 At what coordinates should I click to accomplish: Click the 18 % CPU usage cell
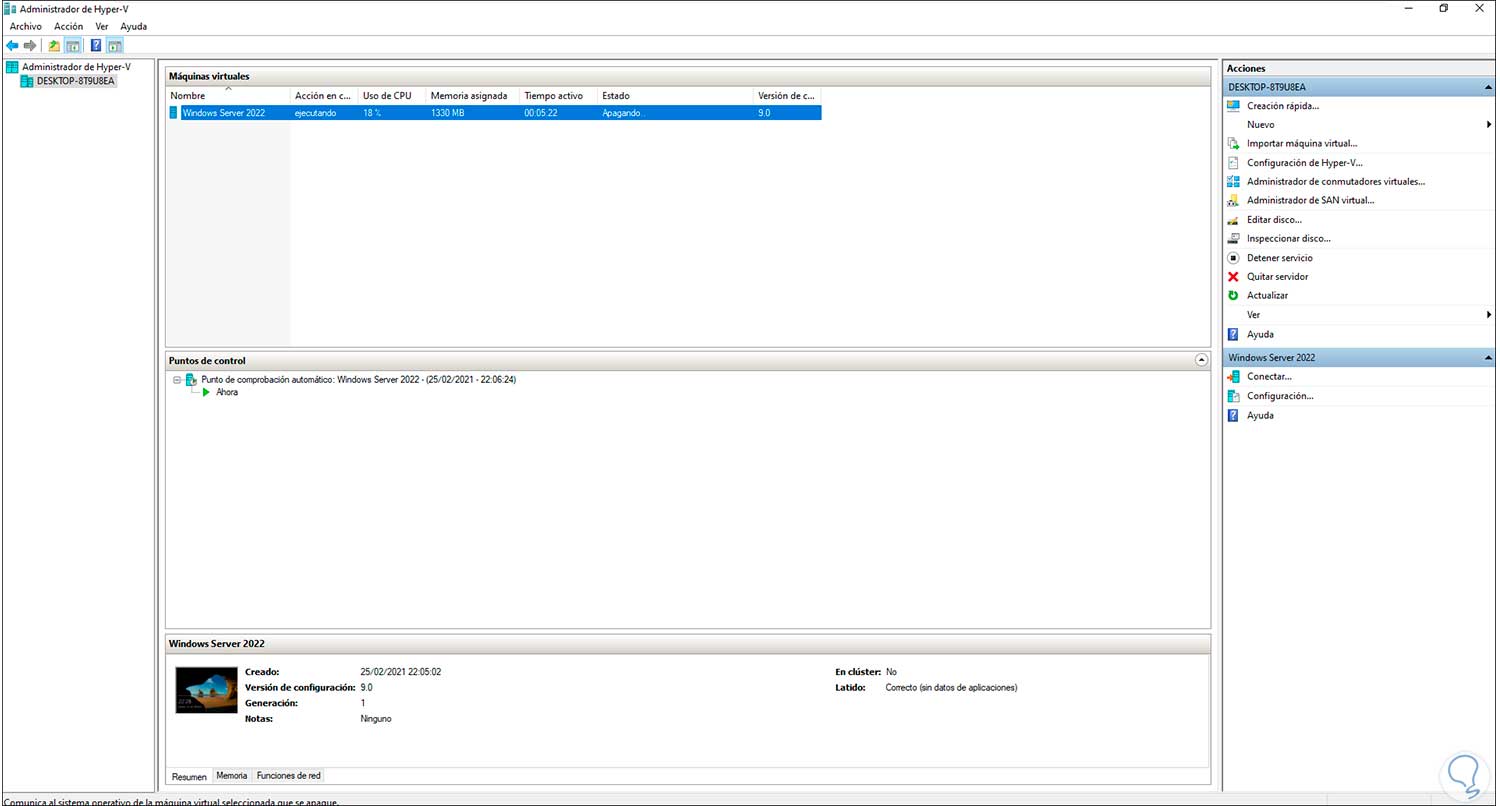[372, 113]
